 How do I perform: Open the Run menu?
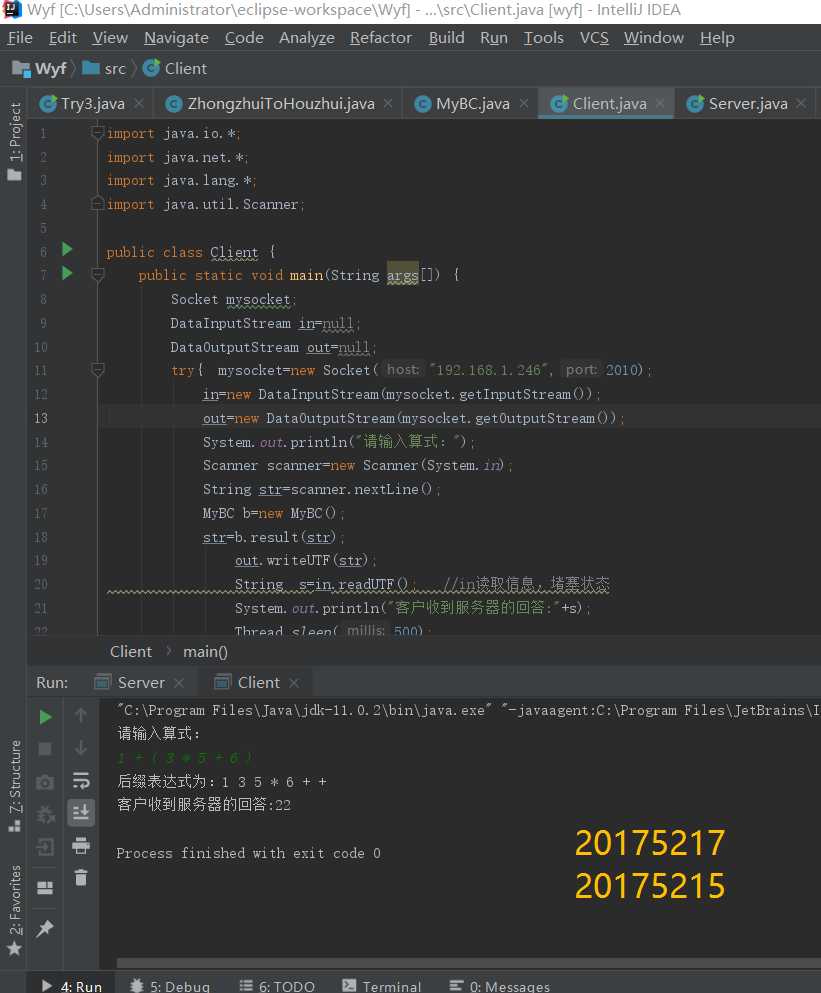(x=493, y=38)
